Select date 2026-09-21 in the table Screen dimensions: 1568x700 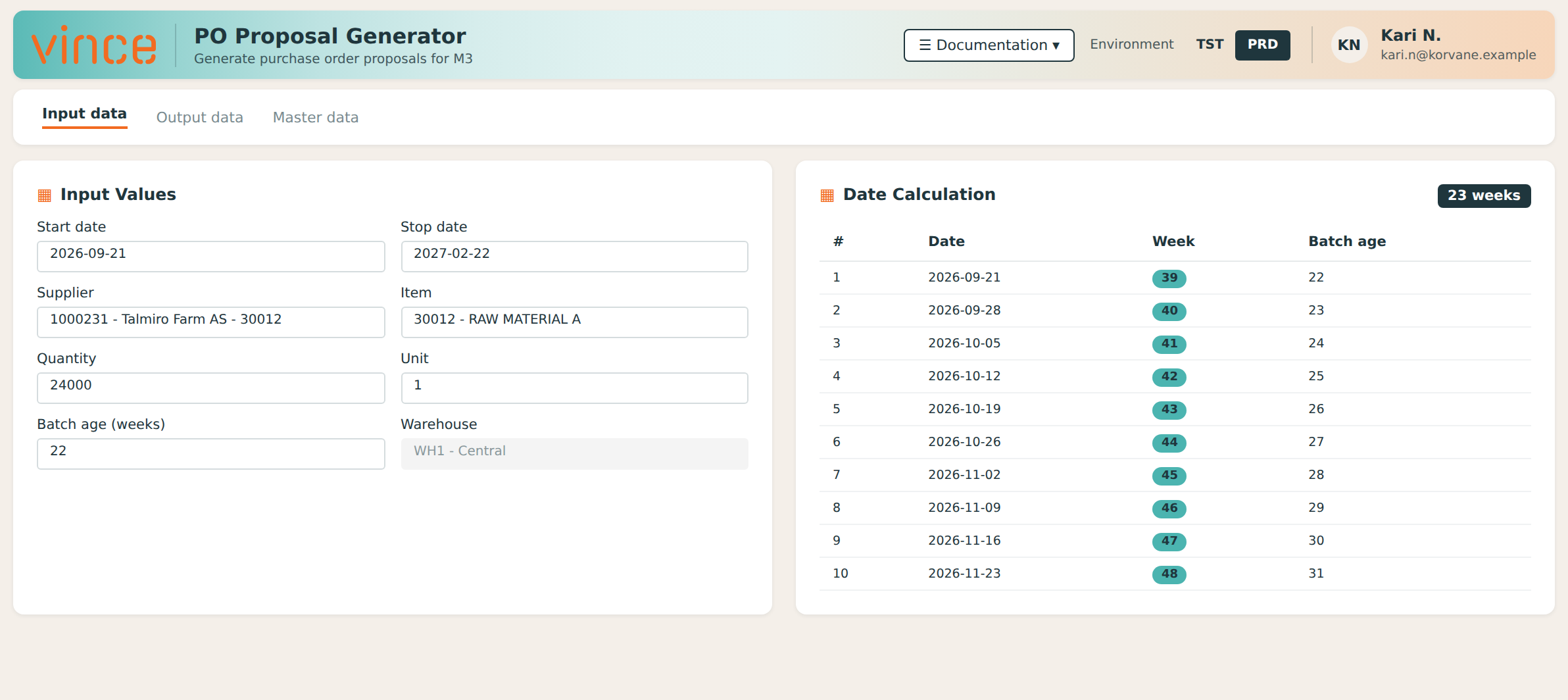964,278
